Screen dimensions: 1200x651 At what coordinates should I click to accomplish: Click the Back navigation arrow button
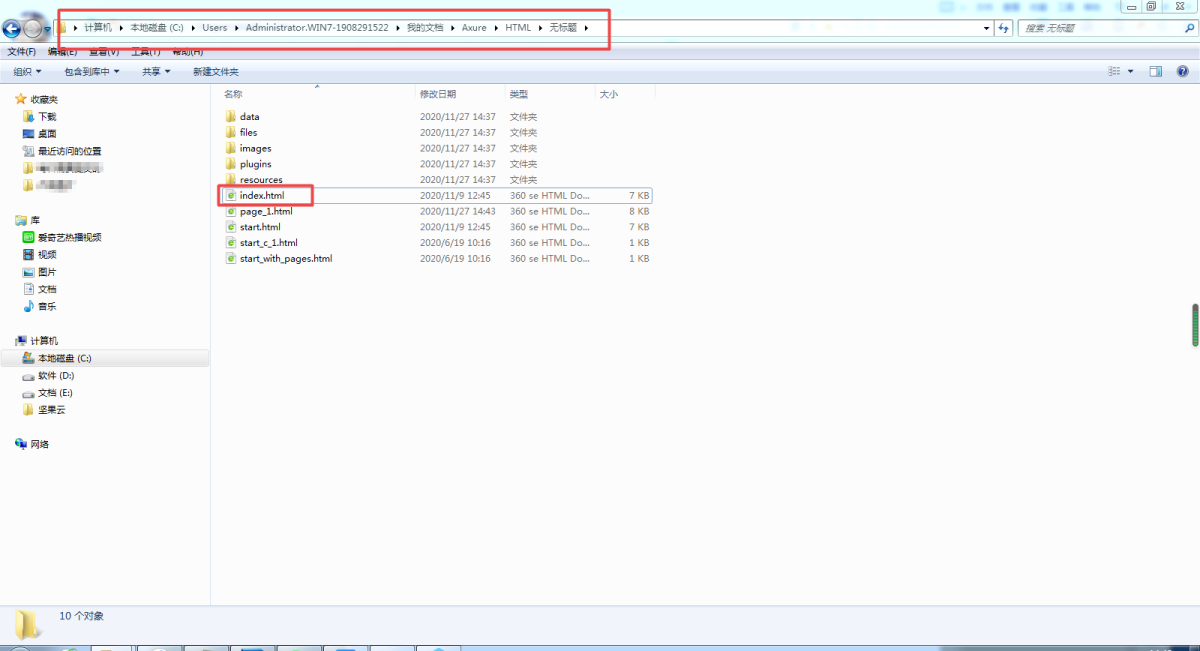point(12,29)
